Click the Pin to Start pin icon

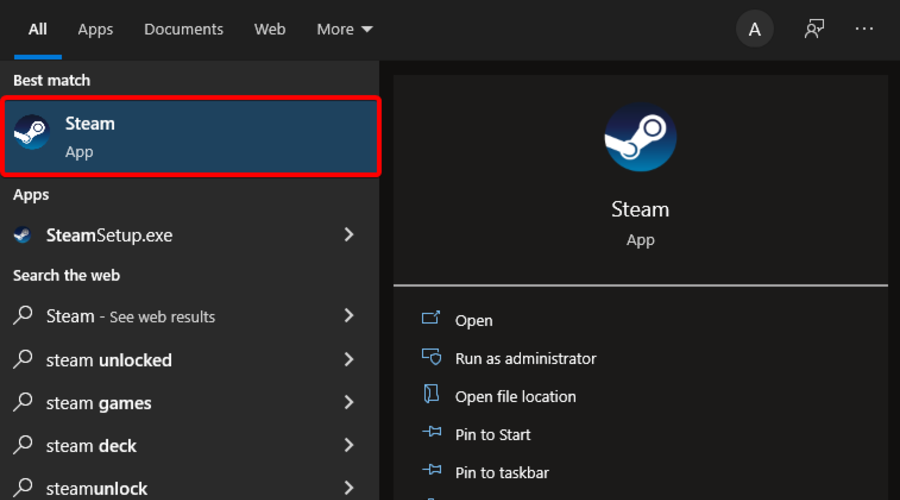click(431, 433)
